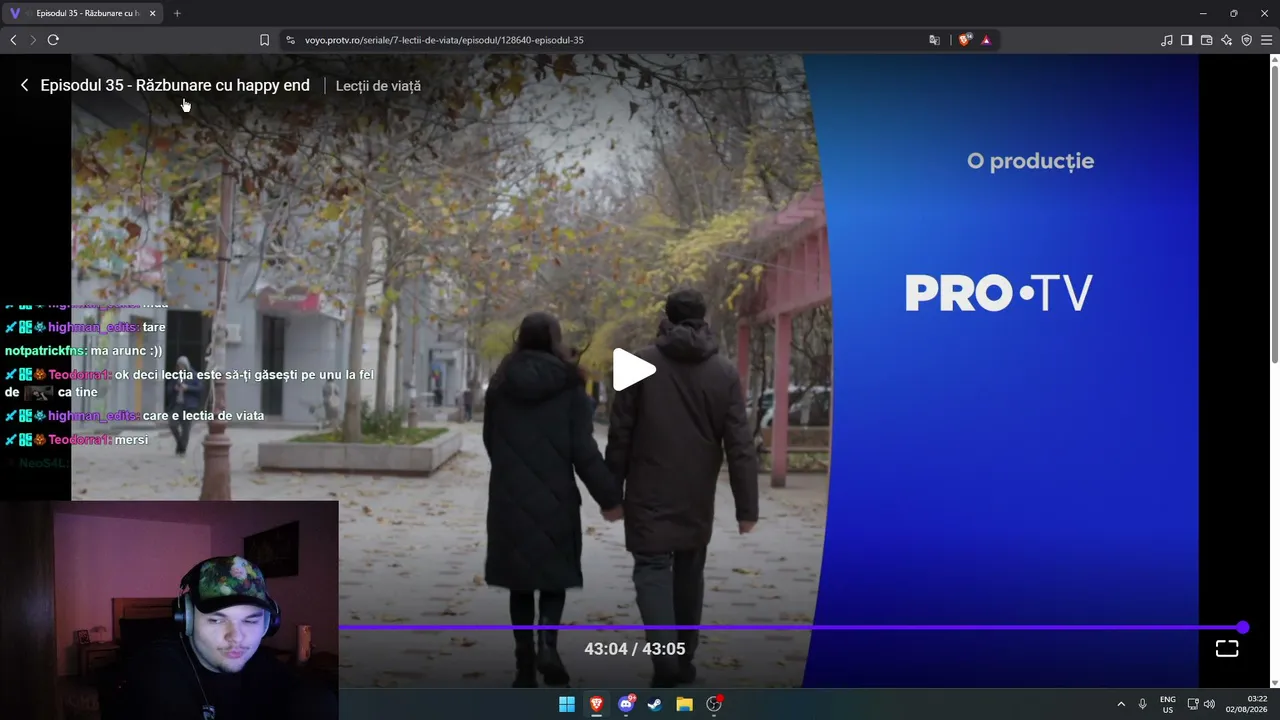Viewport: 1280px width, 720px height.
Task: View site information icon in the address bar
Action: point(290,40)
